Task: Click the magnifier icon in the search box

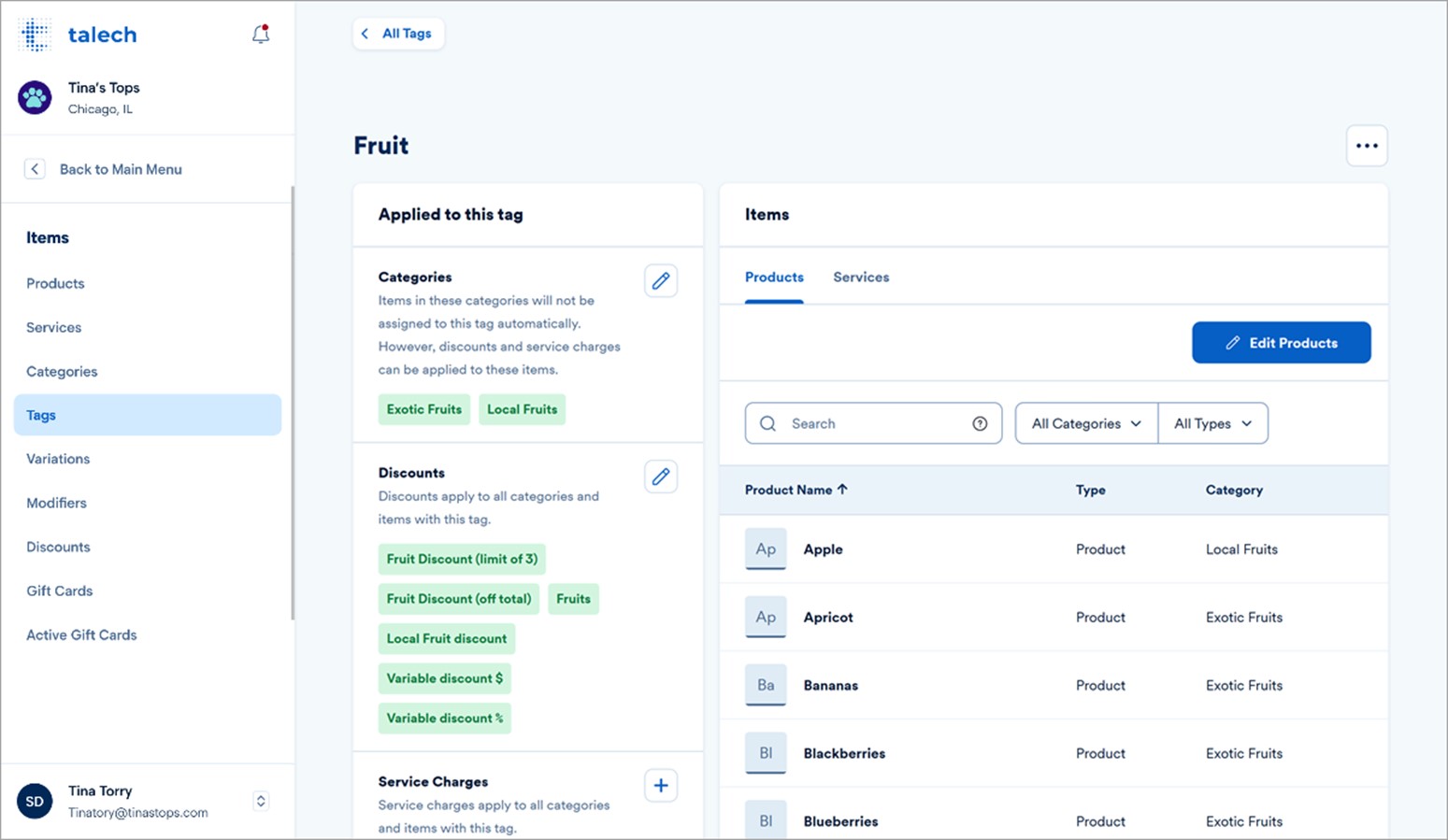Action: 767,423
